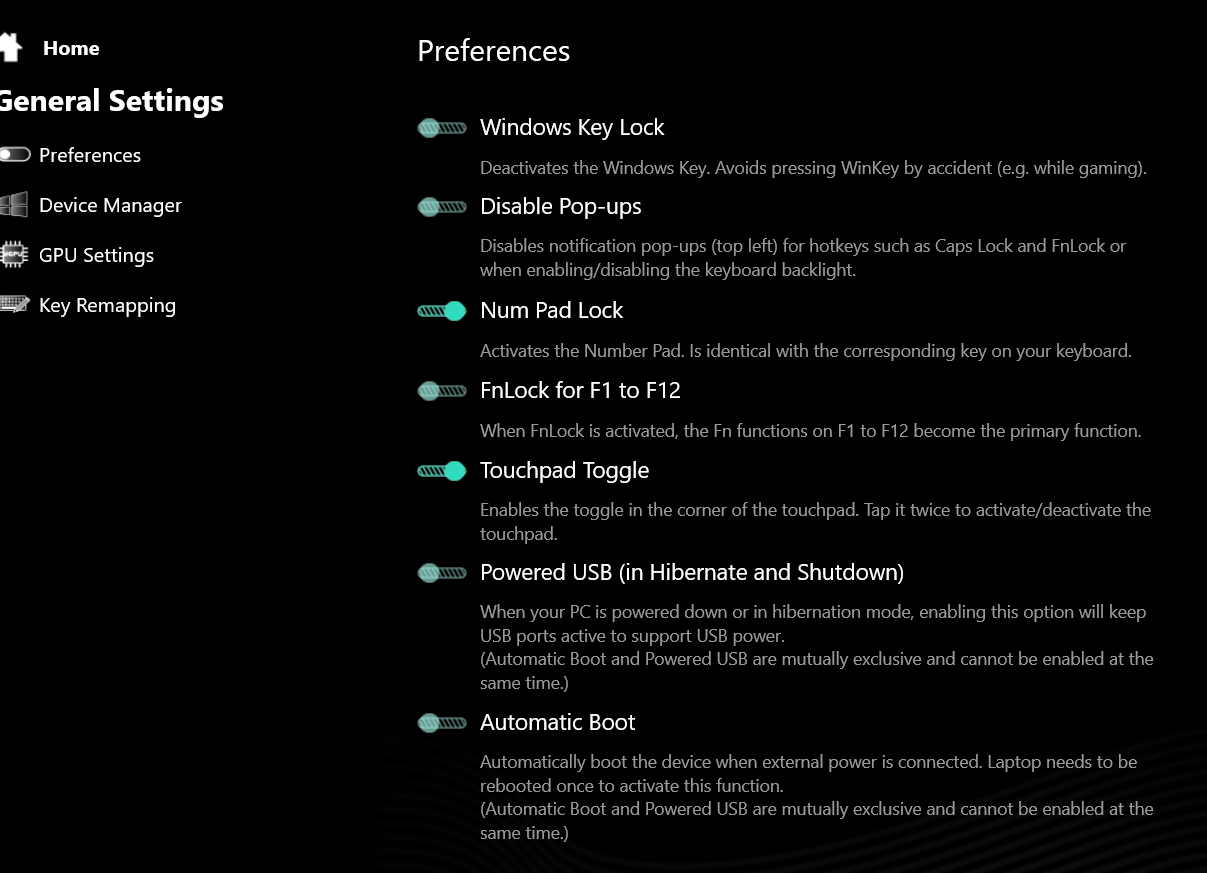Click the Powered USB option title

pos(692,572)
